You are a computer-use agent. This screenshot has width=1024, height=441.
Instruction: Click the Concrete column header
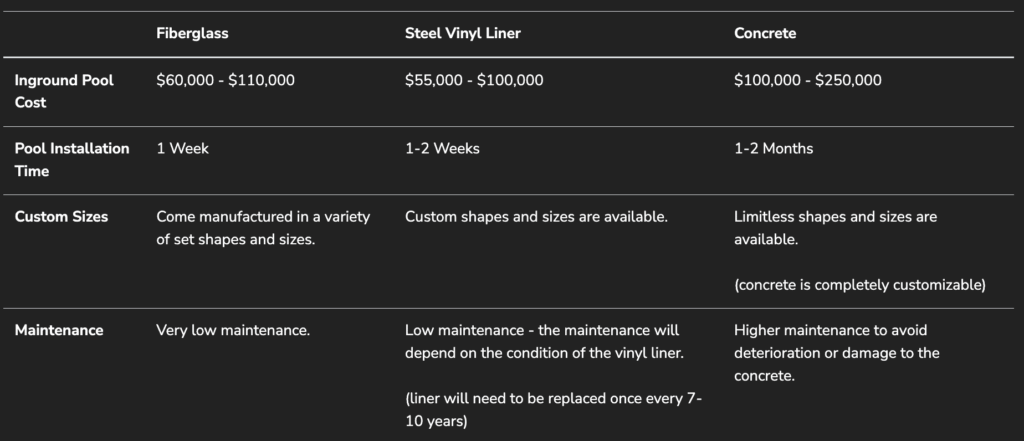click(765, 33)
